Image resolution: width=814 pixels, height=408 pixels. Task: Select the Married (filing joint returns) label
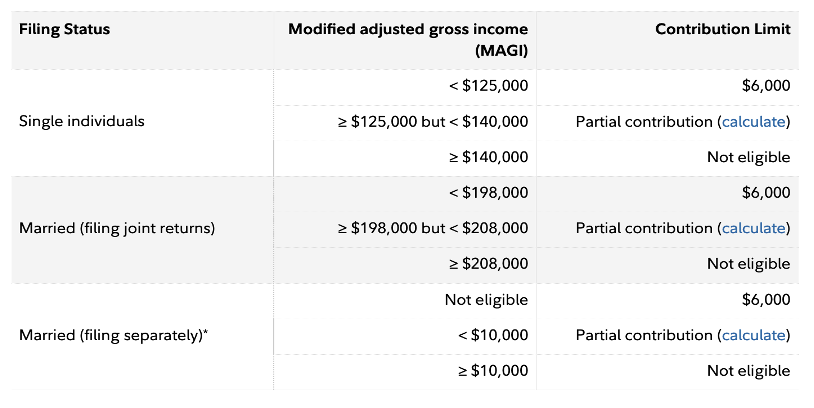click(x=117, y=228)
